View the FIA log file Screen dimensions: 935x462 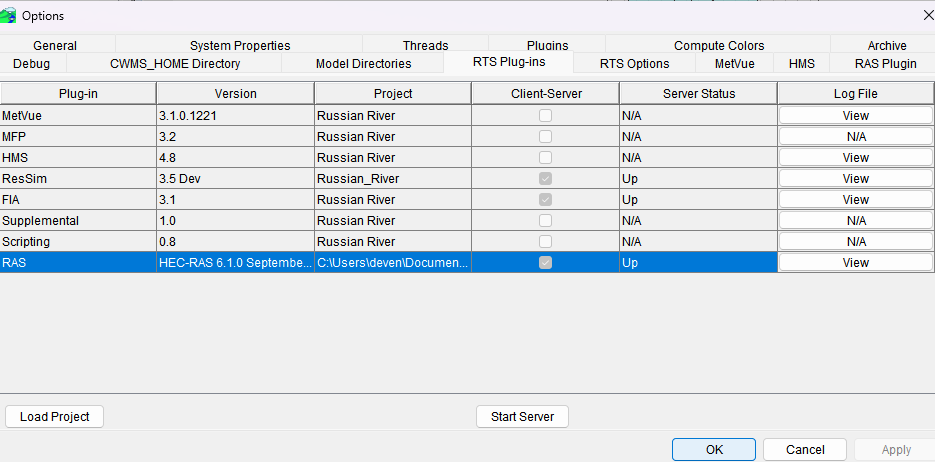(856, 199)
